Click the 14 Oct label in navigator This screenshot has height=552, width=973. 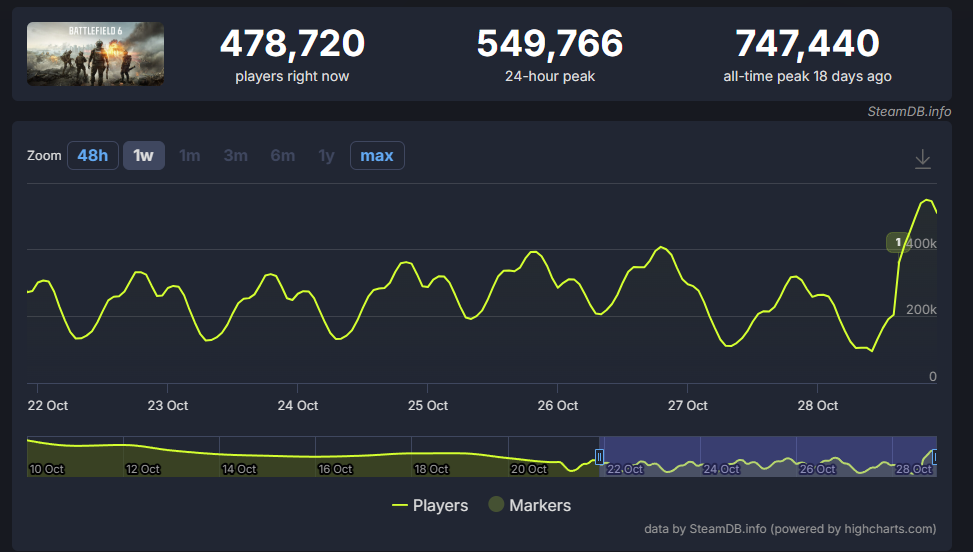pos(239,469)
